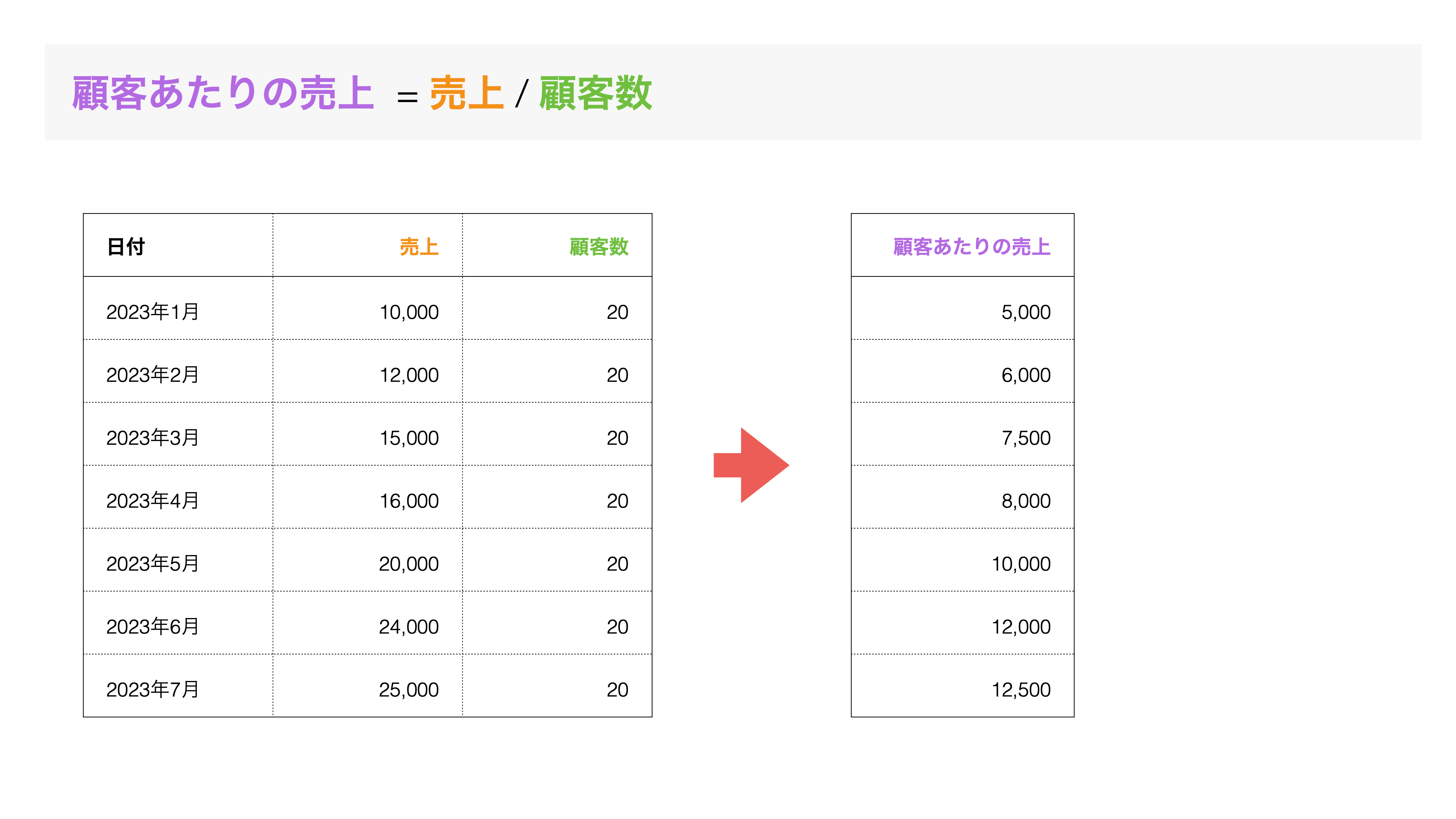
Task: Select the orange 売上 term in the formula
Action: coord(466,93)
